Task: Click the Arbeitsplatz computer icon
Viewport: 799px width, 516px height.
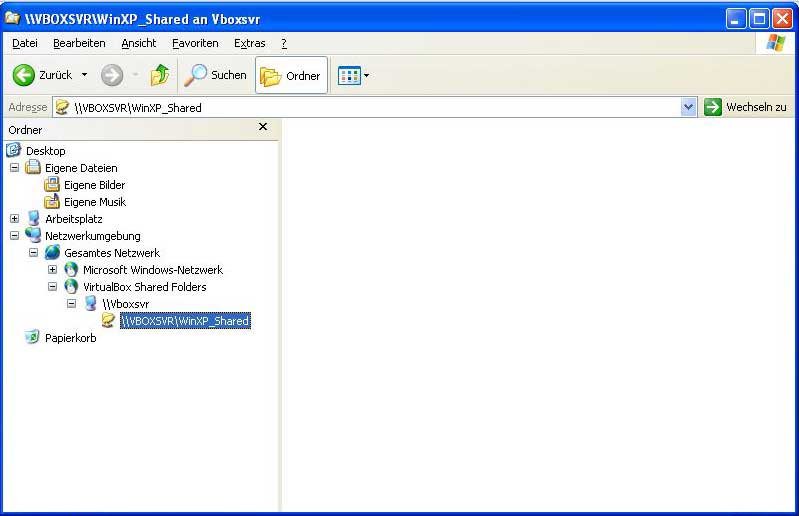Action: pyautogui.click(x=34, y=219)
